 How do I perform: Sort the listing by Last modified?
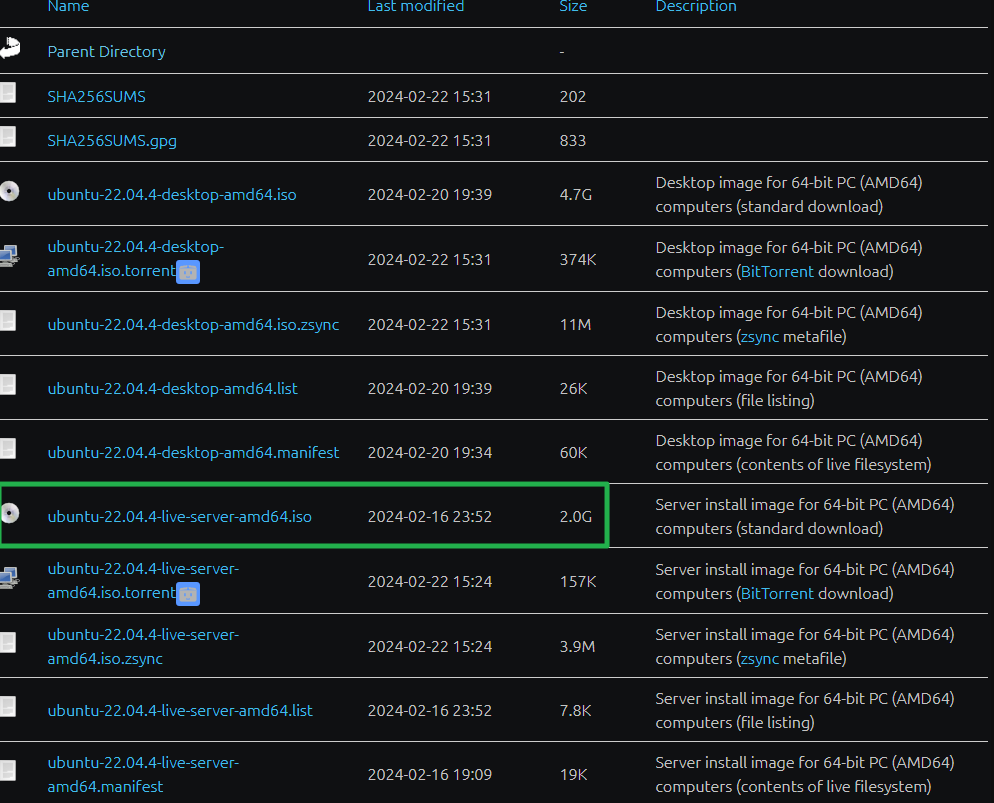pyautogui.click(x=415, y=6)
